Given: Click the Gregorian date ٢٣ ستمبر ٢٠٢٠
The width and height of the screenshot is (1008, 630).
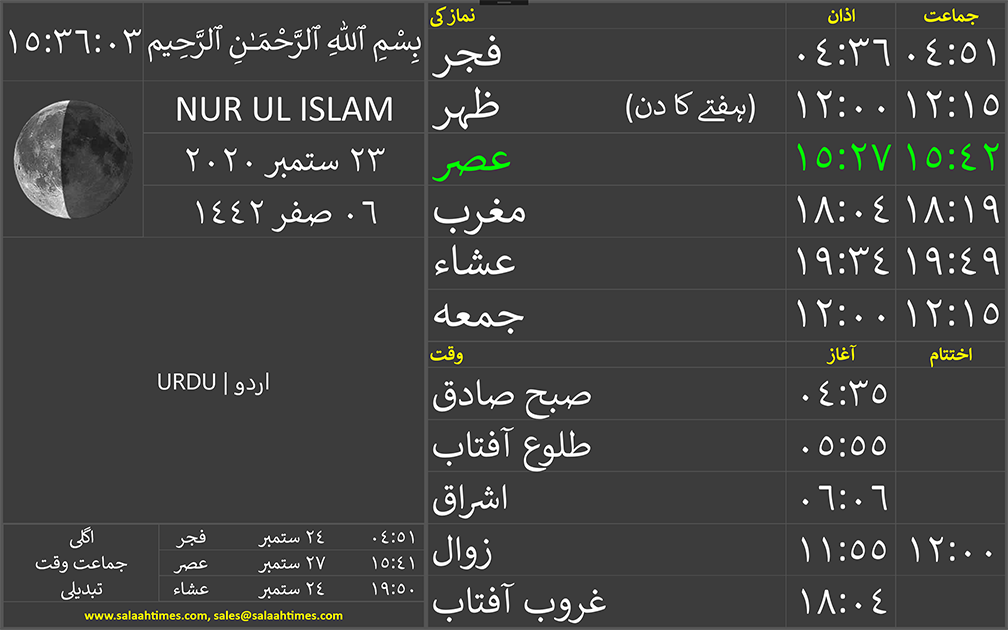Looking at the screenshot, I should coord(284,160).
